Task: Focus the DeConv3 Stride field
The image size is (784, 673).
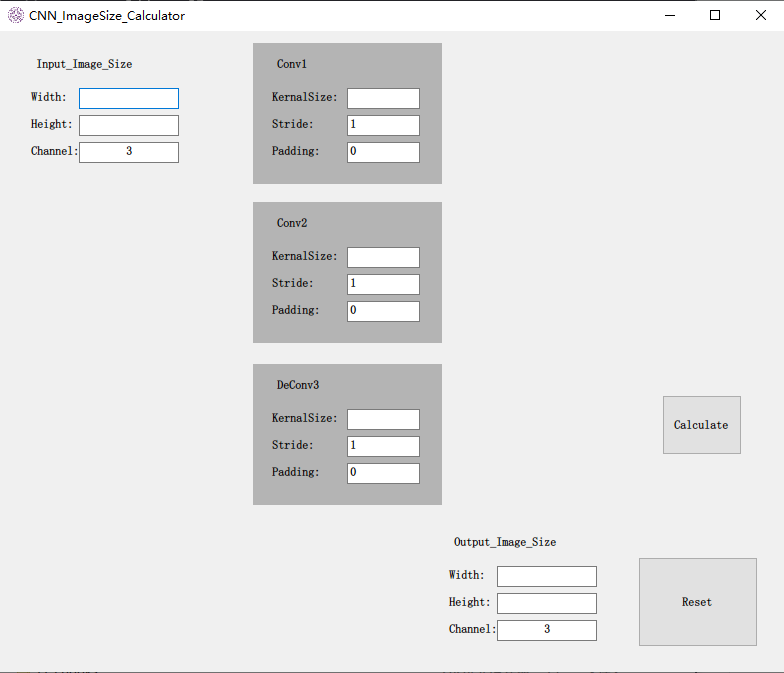Action: click(384, 446)
